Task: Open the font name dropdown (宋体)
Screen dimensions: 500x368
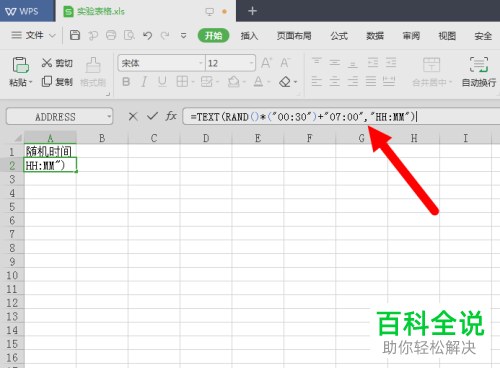Action: pos(201,63)
